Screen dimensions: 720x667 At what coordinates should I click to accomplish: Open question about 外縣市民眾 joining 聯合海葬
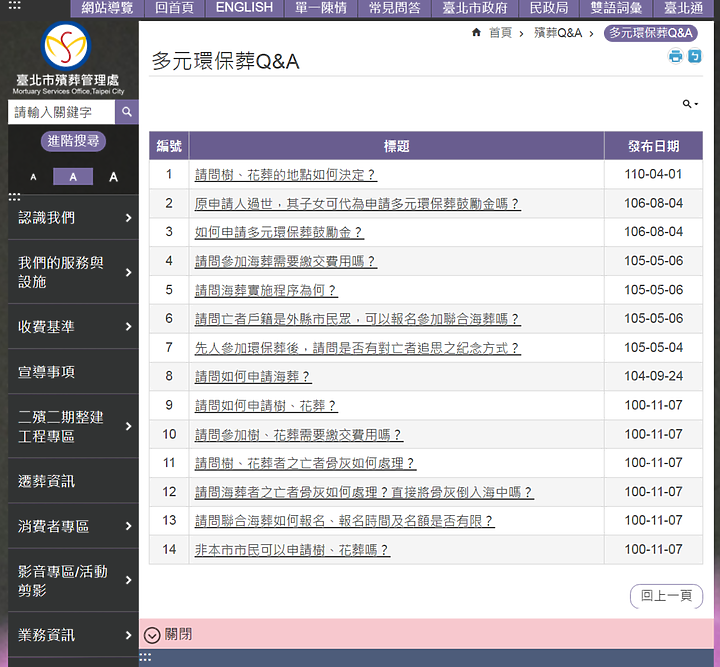pos(358,319)
